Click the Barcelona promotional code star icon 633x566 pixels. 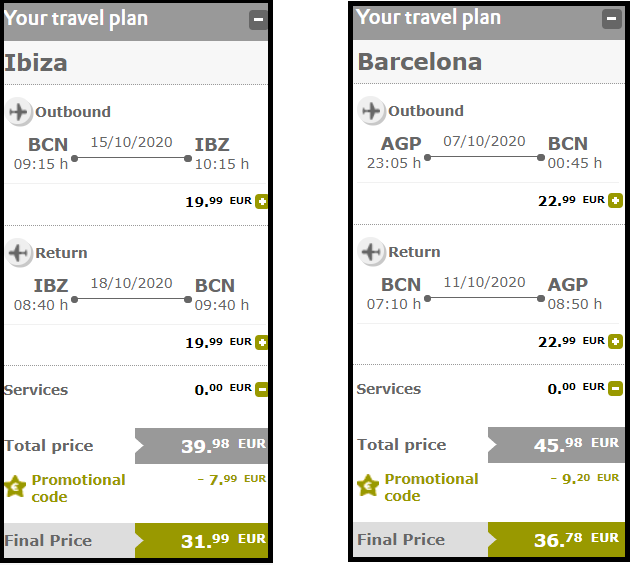(368, 485)
